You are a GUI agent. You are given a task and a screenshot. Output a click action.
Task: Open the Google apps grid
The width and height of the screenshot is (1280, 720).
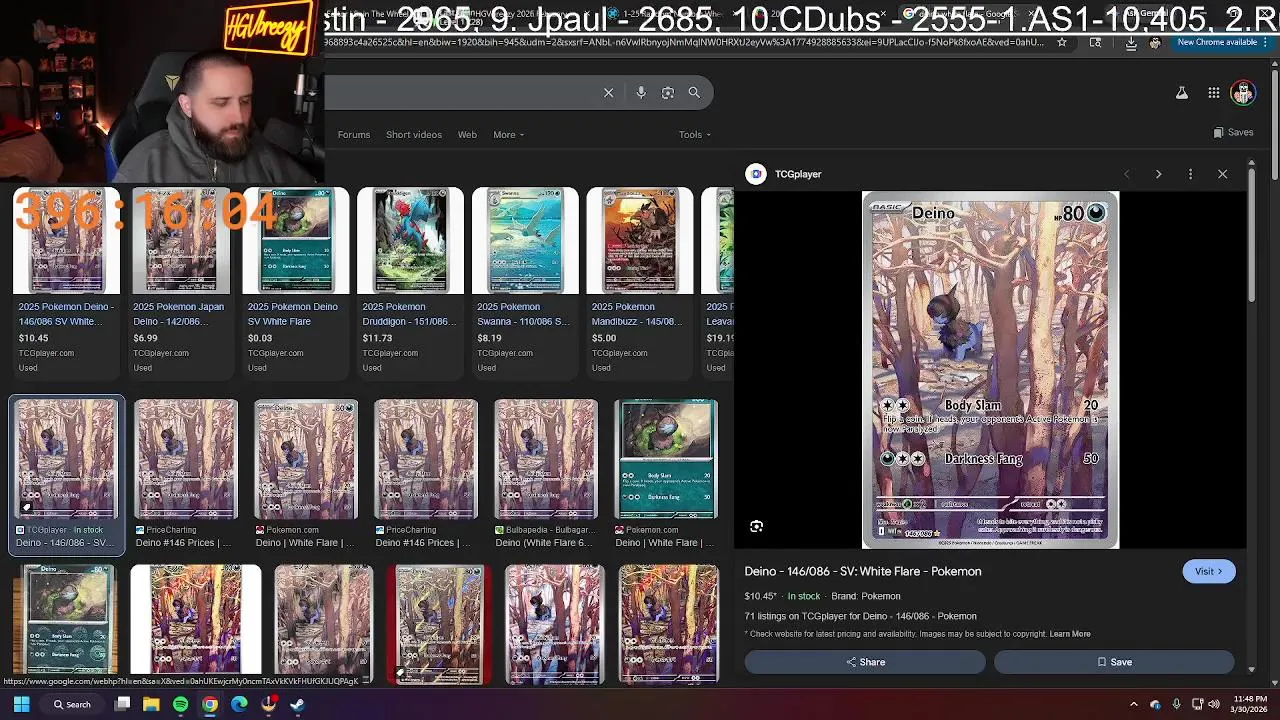[x=1213, y=93]
